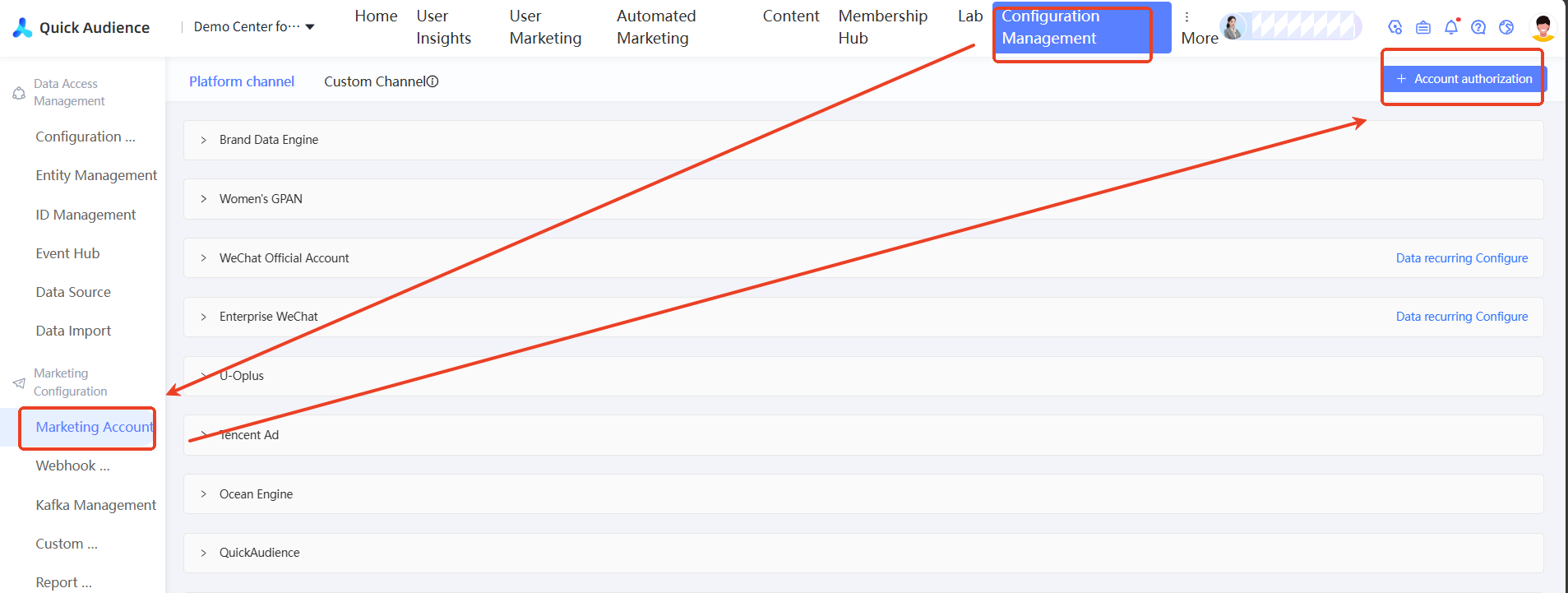Switch to the Platform channel tab
Screen dimensions: 1568x593
[242, 81]
